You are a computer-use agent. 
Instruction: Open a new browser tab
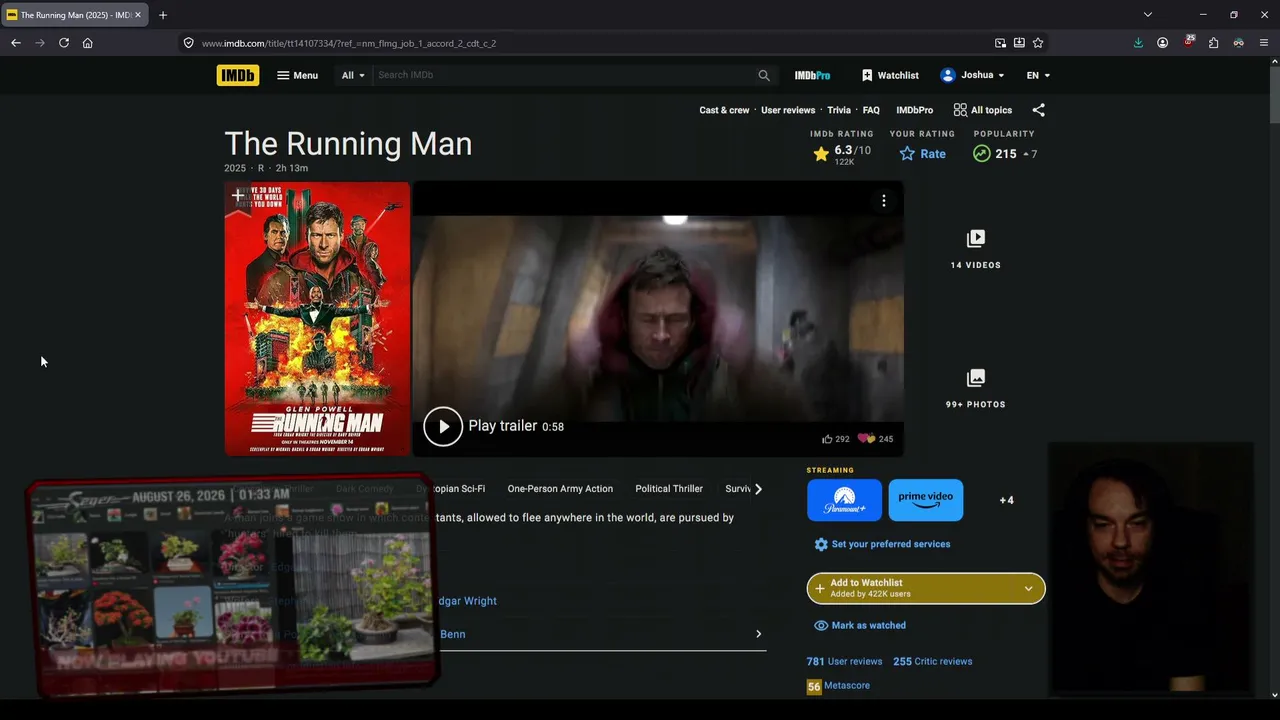163,15
